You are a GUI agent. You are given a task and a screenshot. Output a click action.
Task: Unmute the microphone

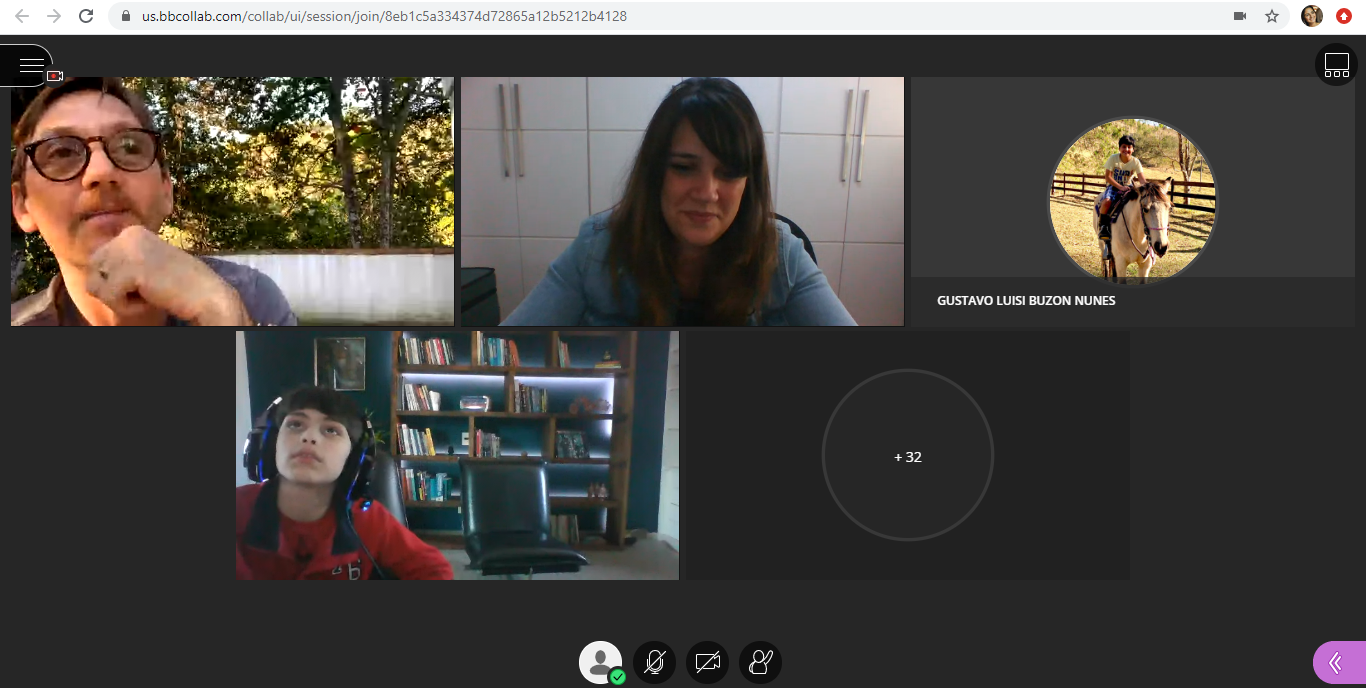pos(654,662)
